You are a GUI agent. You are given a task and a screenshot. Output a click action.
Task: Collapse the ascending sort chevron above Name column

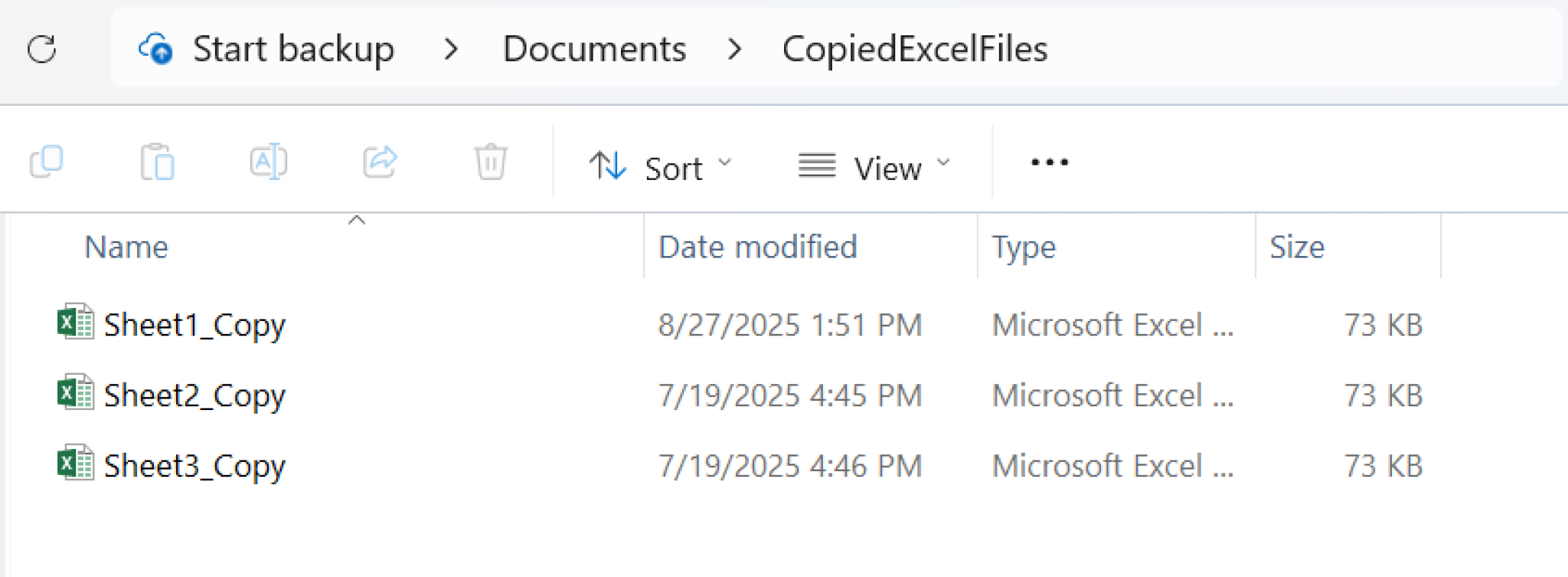(357, 221)
